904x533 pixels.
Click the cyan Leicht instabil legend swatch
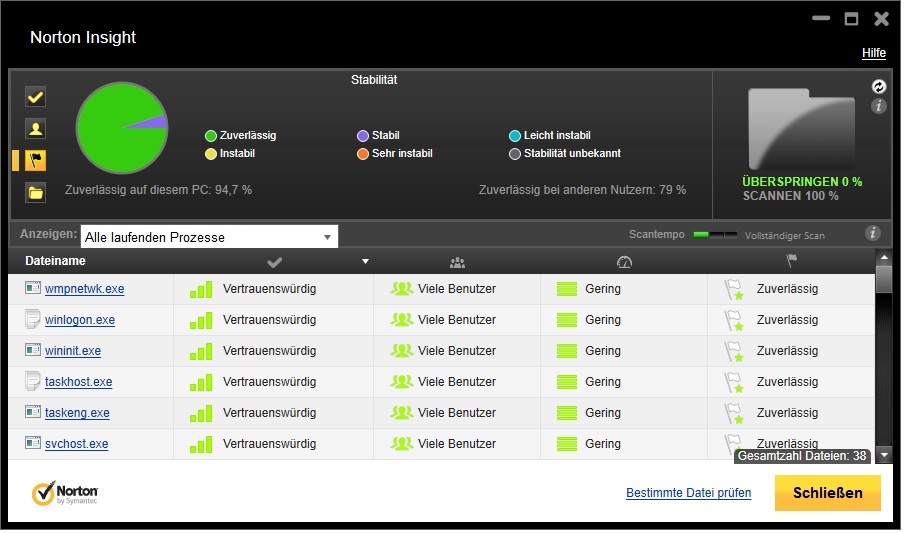pyautogui.click(x=516, y=136)
